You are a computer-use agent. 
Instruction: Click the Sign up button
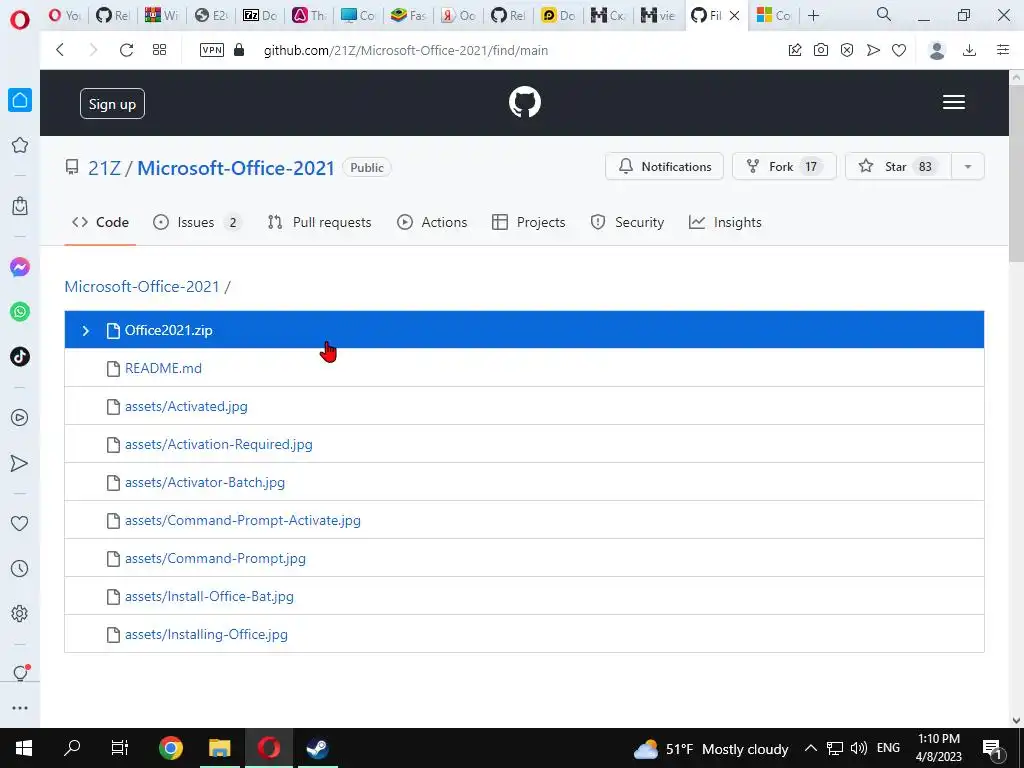coord(112,104)
